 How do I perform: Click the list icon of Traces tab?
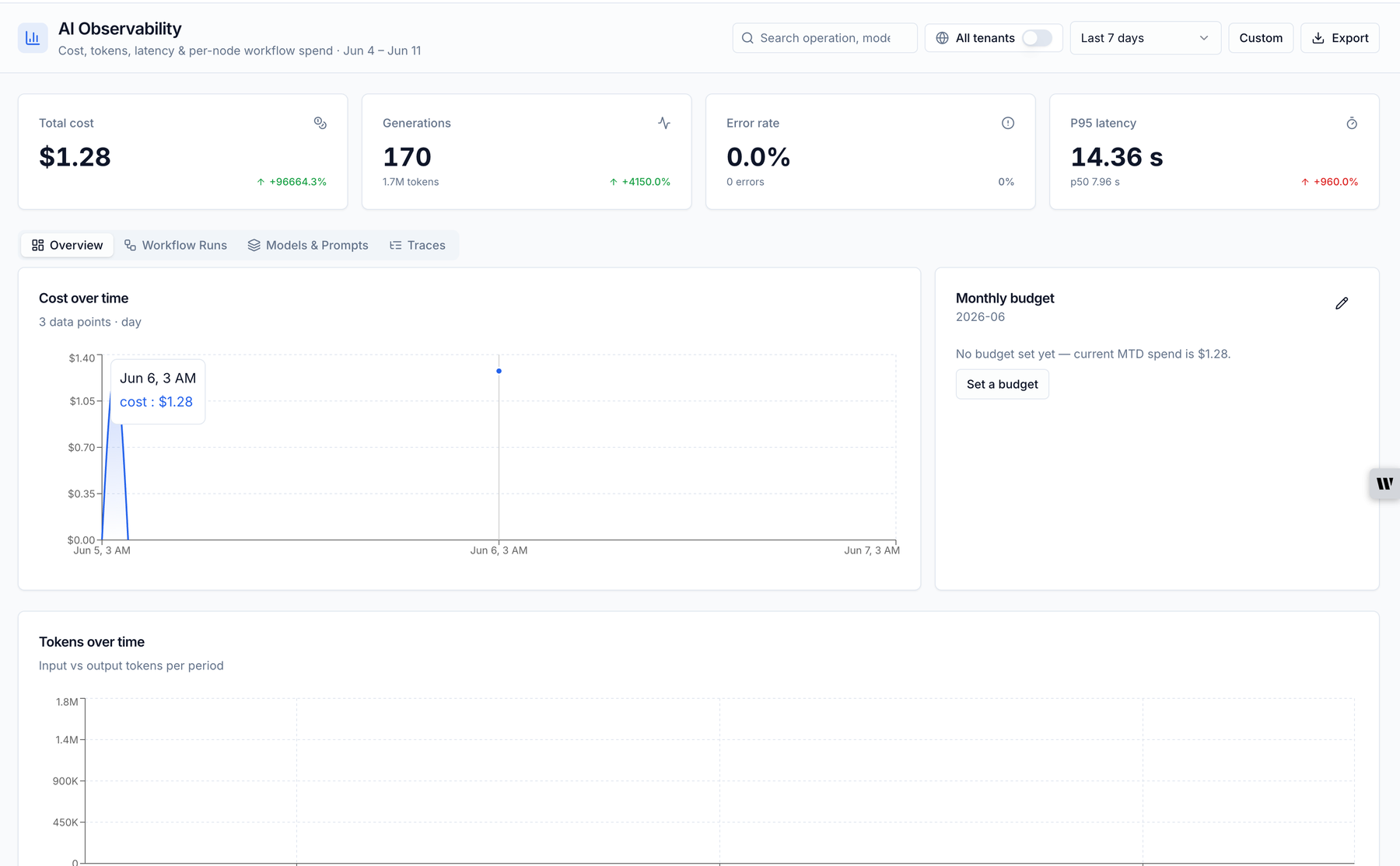[x=395, y=245]
